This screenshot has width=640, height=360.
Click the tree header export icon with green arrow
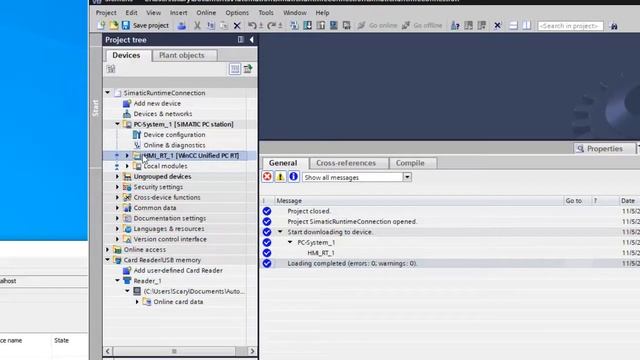[248, 69]
